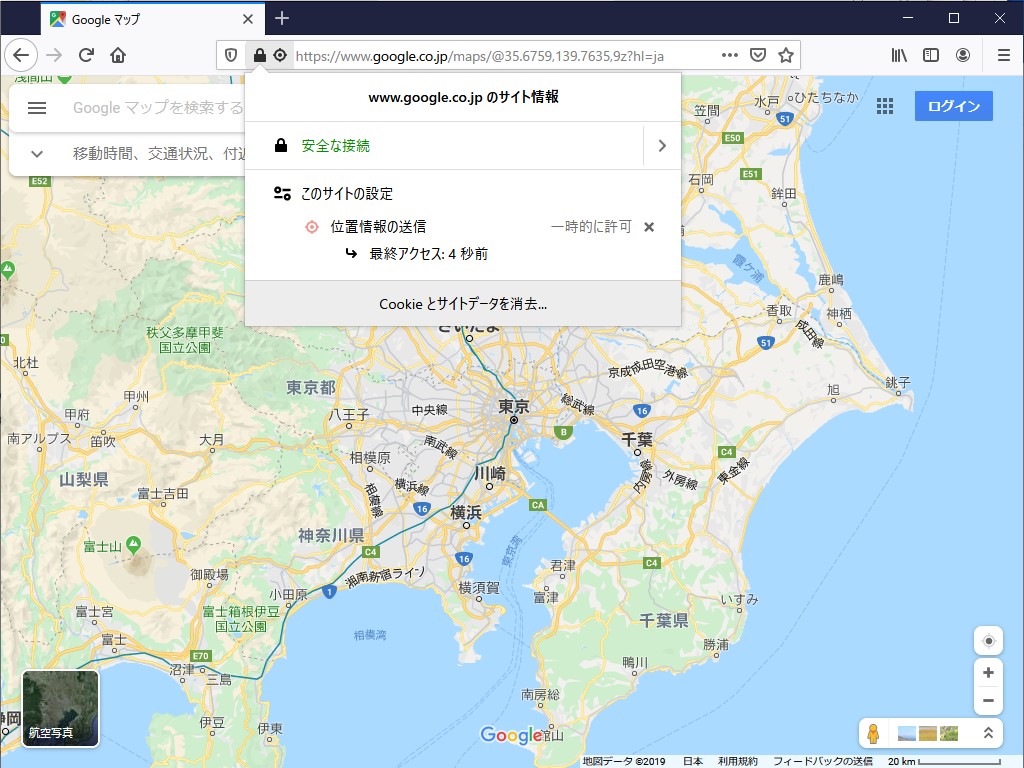Screen dimensions: 1024x768
Task: Click the ログイン button
Action: pos(953,105)
